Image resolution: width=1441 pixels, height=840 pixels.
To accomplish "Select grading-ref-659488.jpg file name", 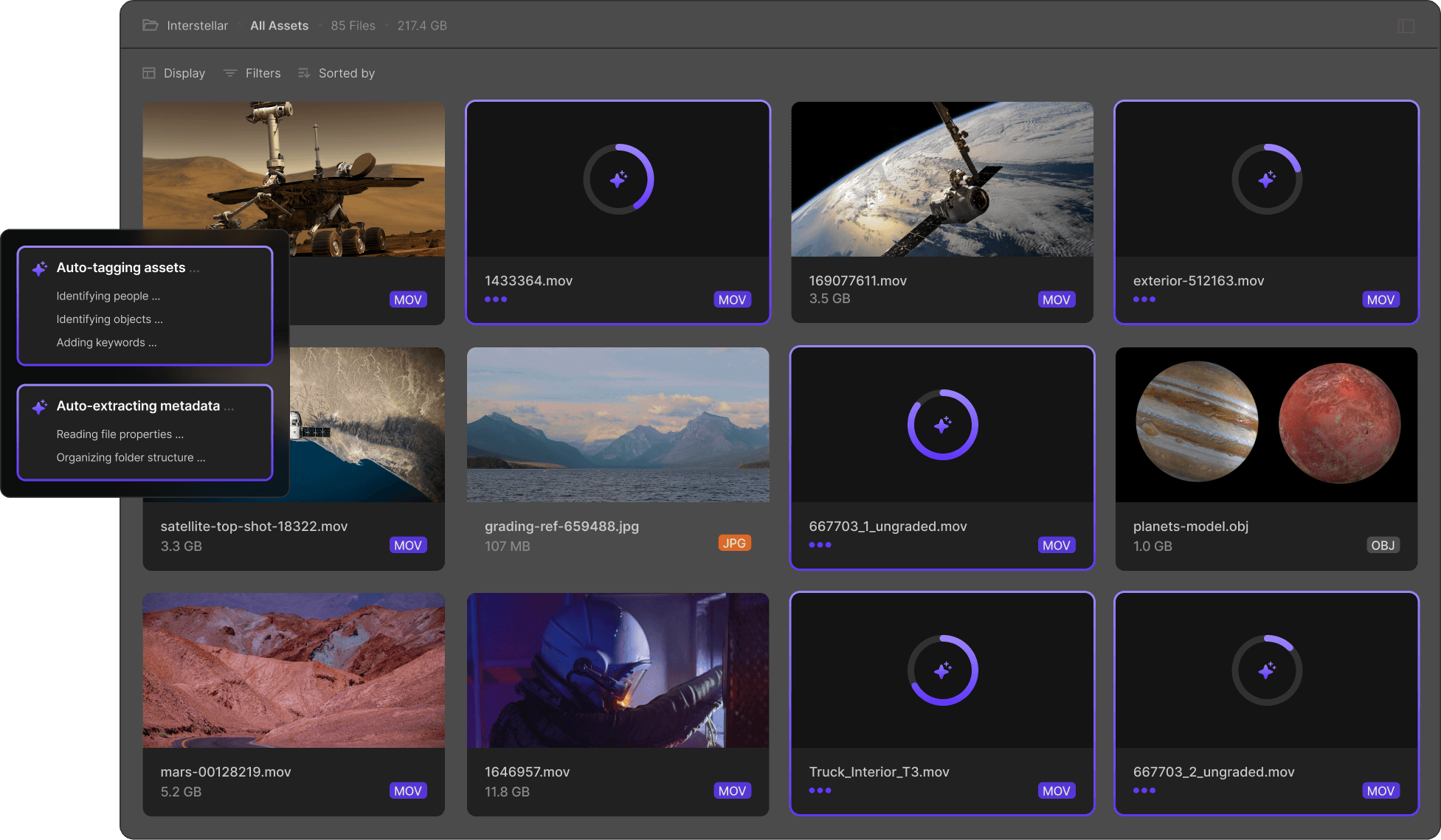I will tap(561, 526).
